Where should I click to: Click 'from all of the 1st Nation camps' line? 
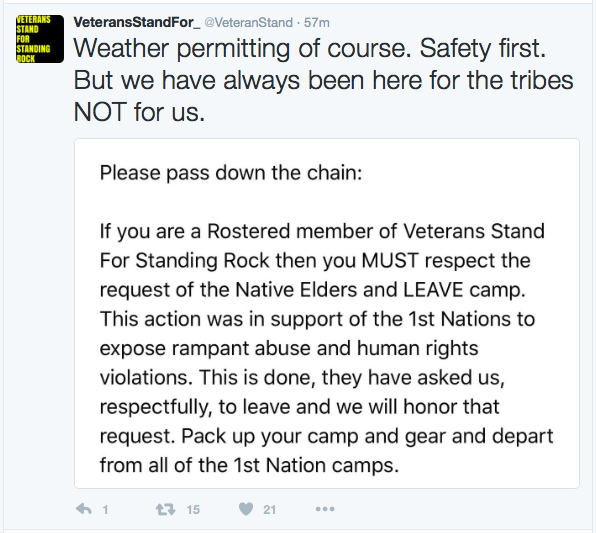pos(249,465)
